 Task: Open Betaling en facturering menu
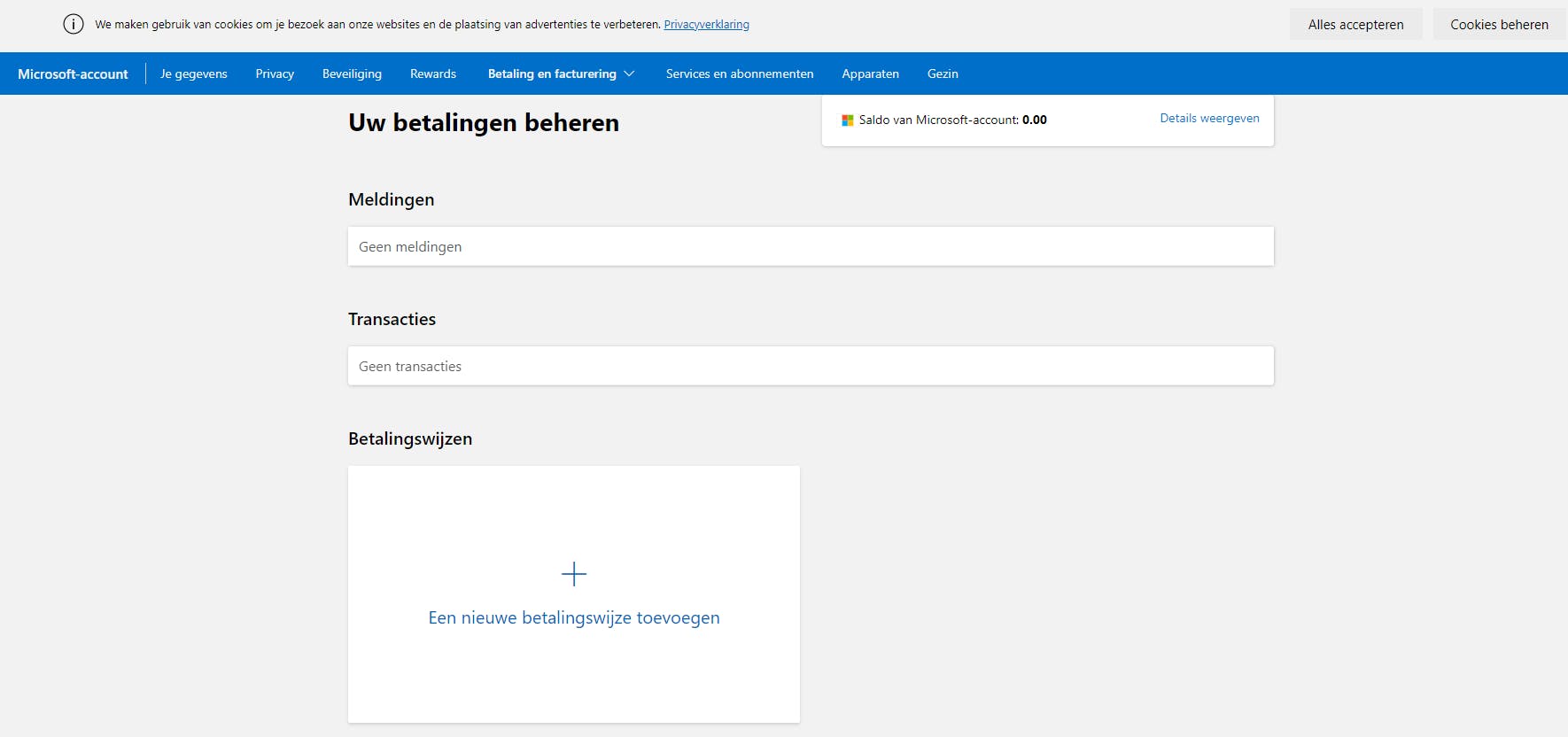click(x=552, y=74)
